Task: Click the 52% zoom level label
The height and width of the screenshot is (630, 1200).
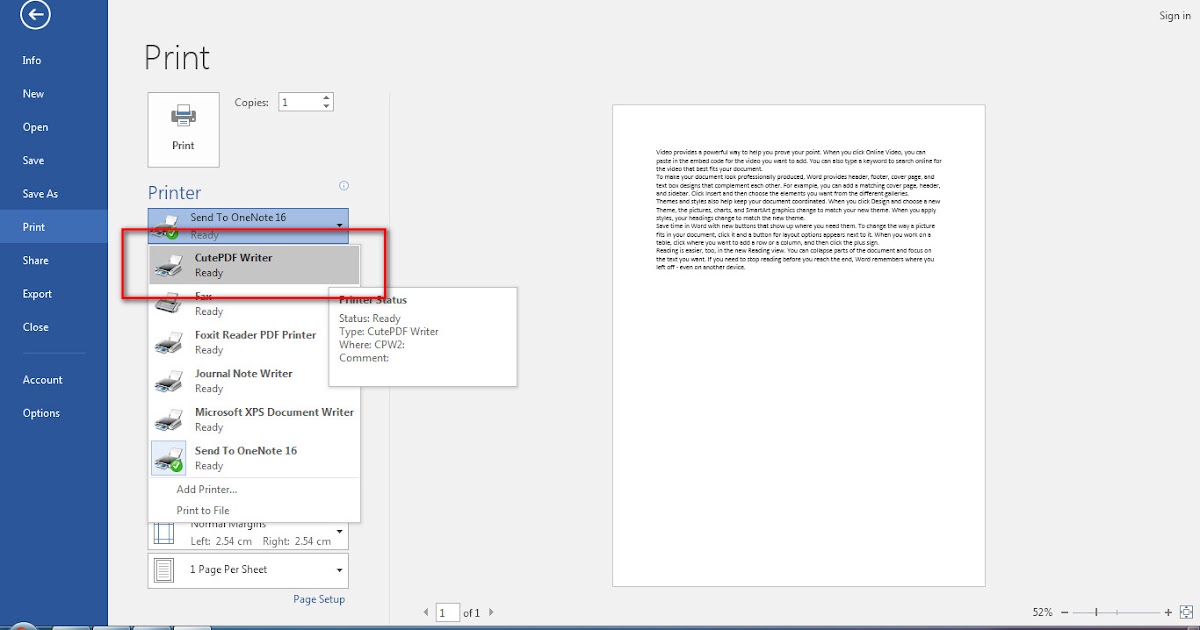Action: pyautogui.click(x=1044, y=611)
